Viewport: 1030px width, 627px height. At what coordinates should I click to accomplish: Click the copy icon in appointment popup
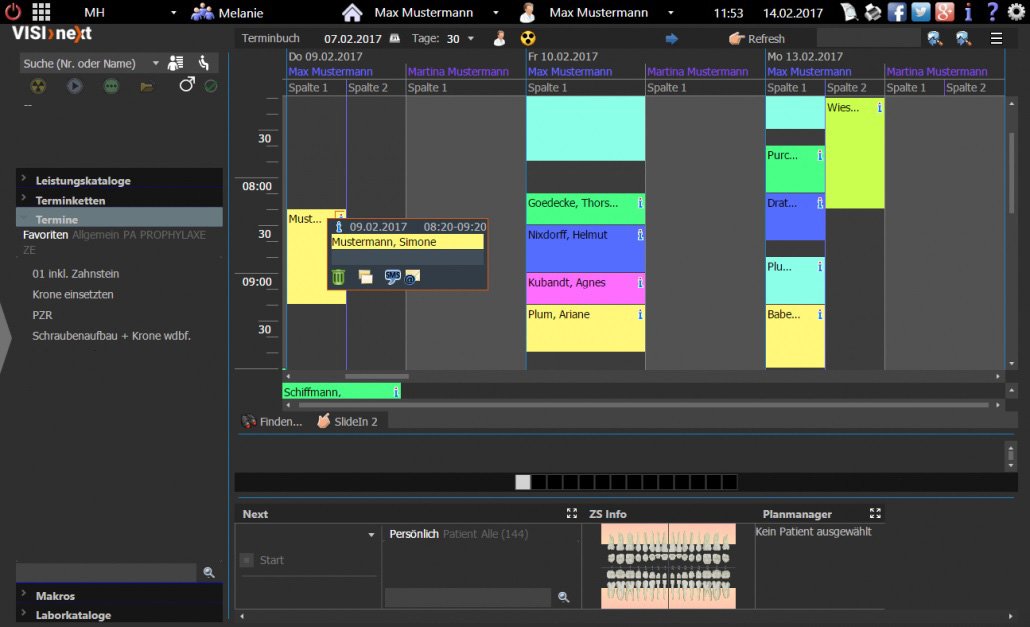tap(366, 277)
